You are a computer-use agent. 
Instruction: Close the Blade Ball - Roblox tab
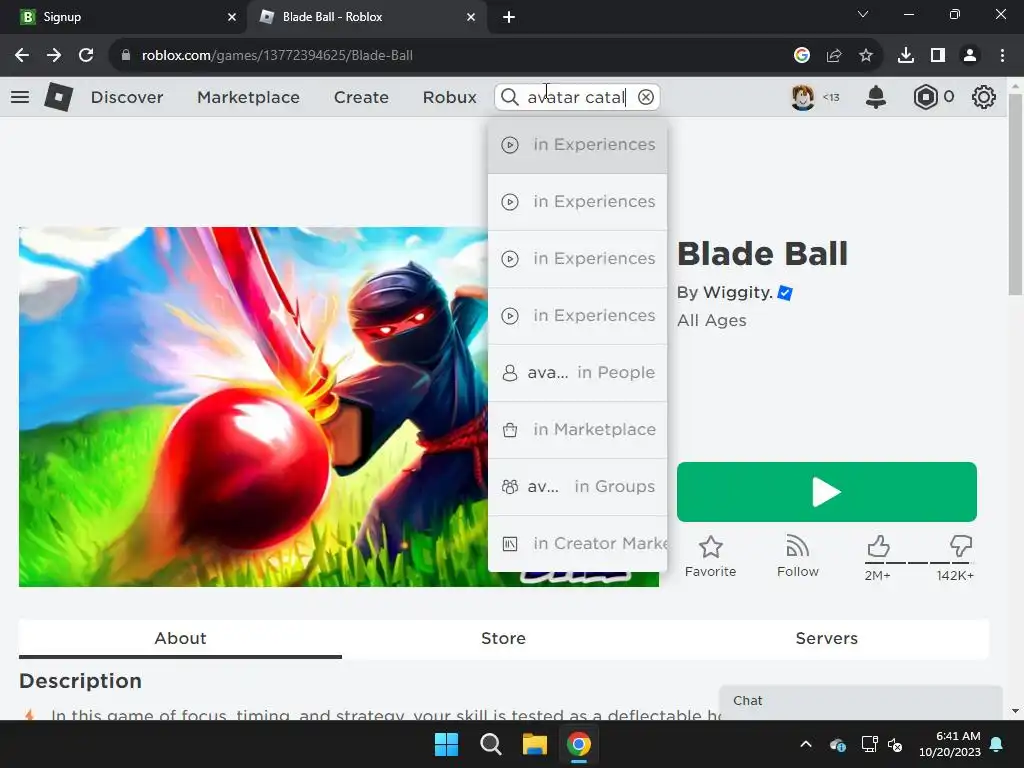[x=471, y=17]
